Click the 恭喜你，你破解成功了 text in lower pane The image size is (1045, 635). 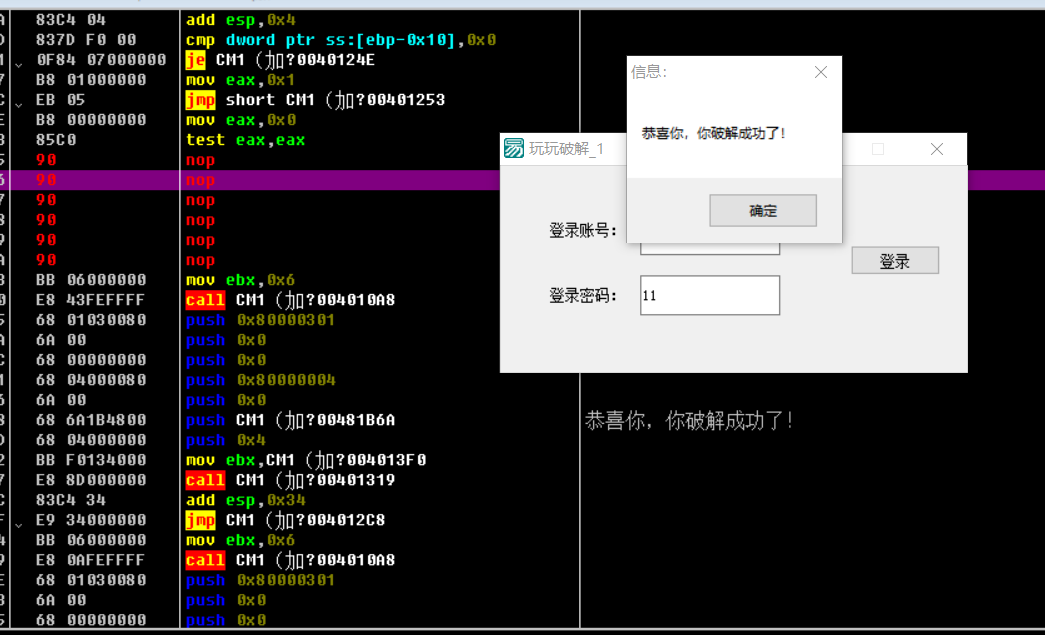click(690, 421)
